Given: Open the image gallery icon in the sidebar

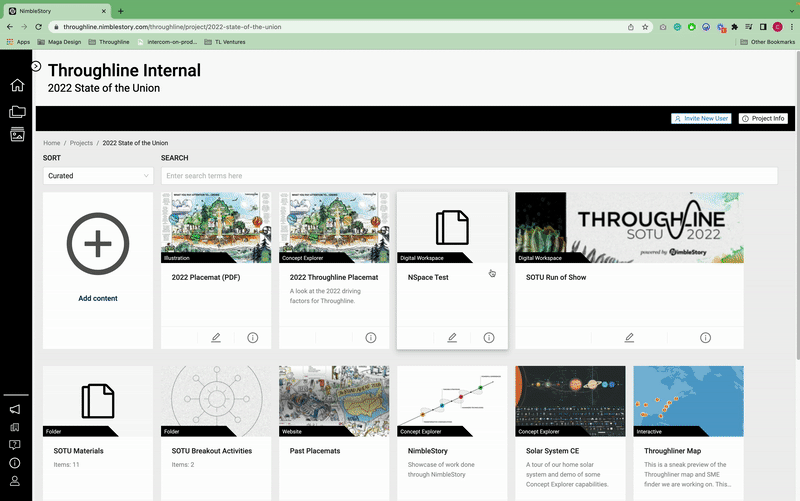Looking at the screenshot, I should [x=16, y=135].
